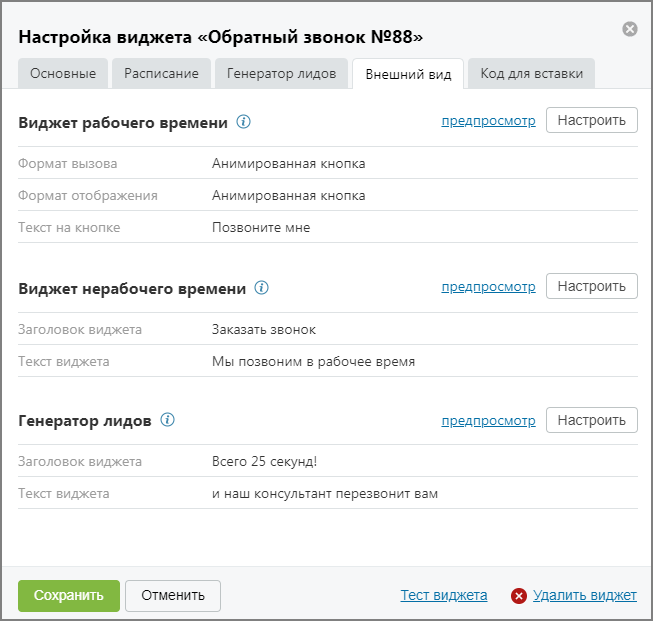The width and height of the screenshot is (653, 621).
Task: Open the Расписание tab
Action: click(x=161, y=73)
